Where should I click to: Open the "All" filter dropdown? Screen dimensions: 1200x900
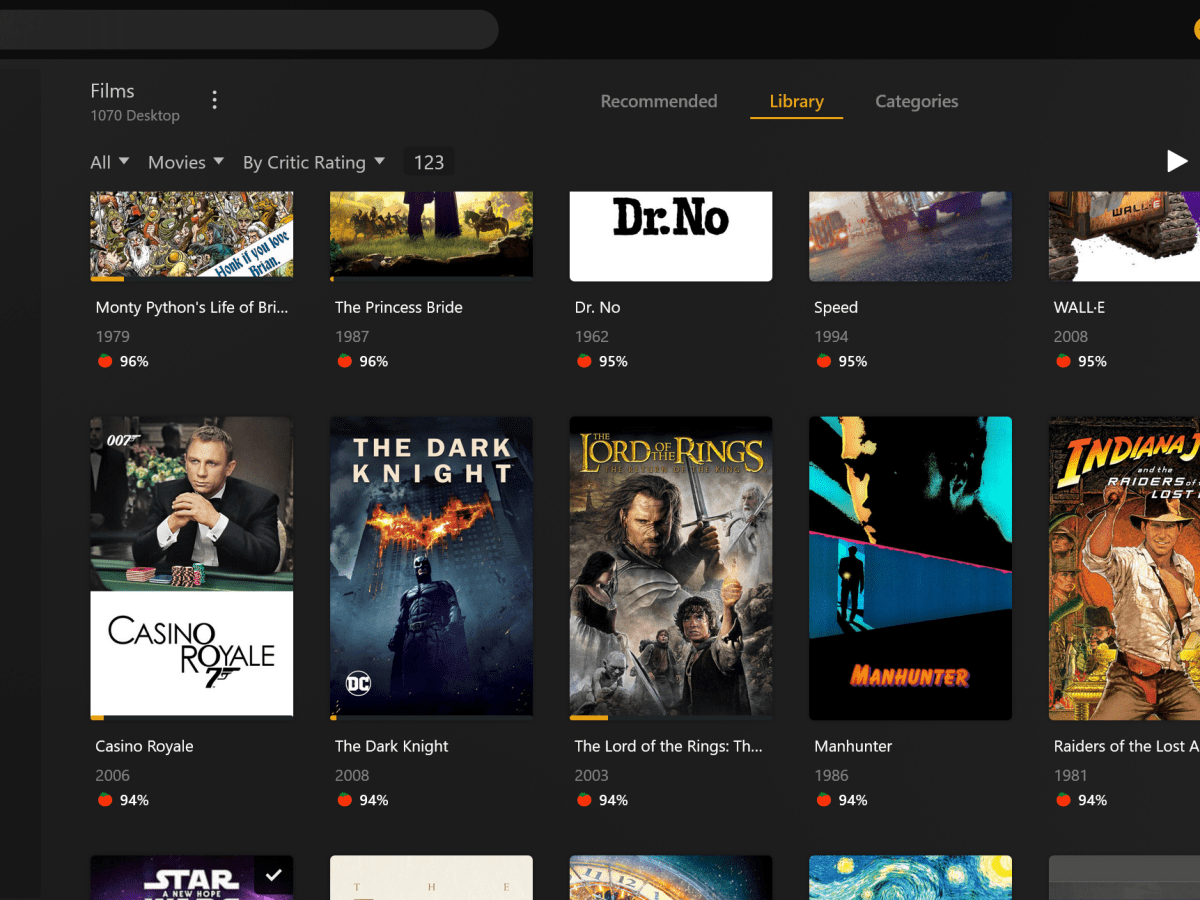click(x=108, y=161)
